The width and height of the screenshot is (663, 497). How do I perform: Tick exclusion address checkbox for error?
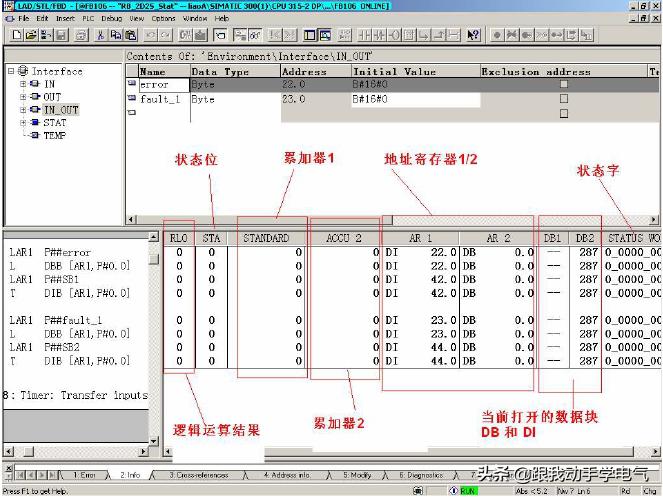click(564, 84)
